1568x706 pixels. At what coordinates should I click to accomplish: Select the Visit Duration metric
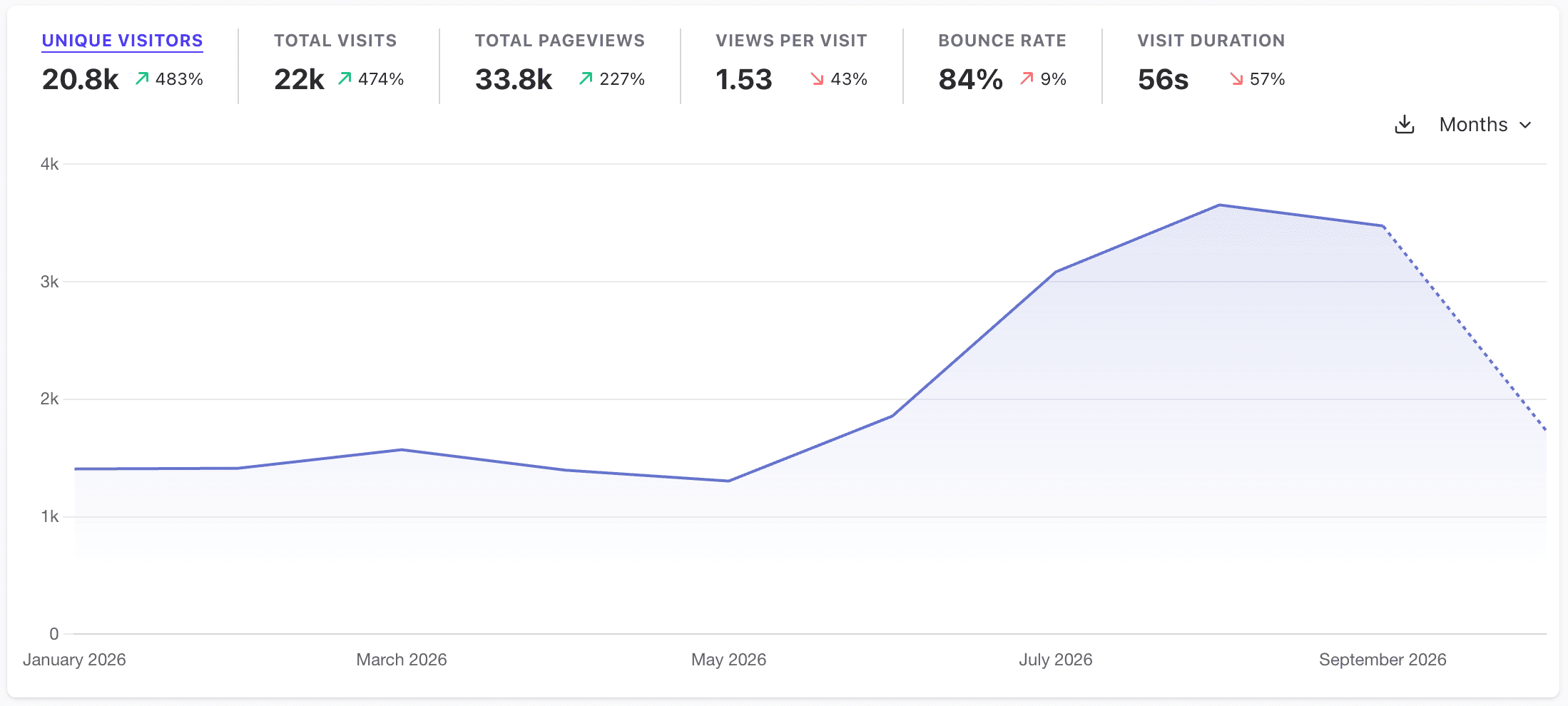[1211, 41]
